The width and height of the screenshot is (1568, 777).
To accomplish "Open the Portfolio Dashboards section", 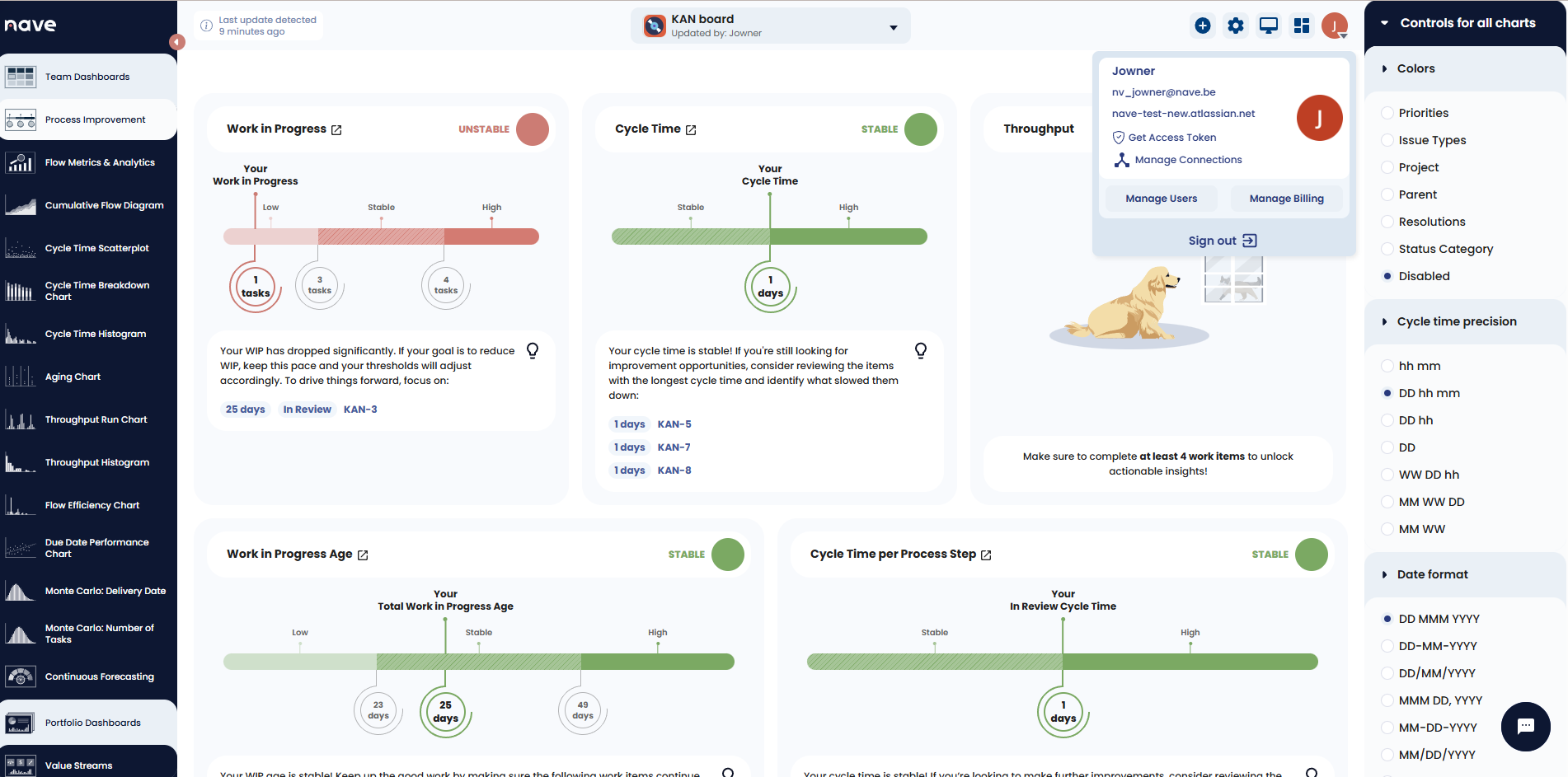I will pos(92,723).
